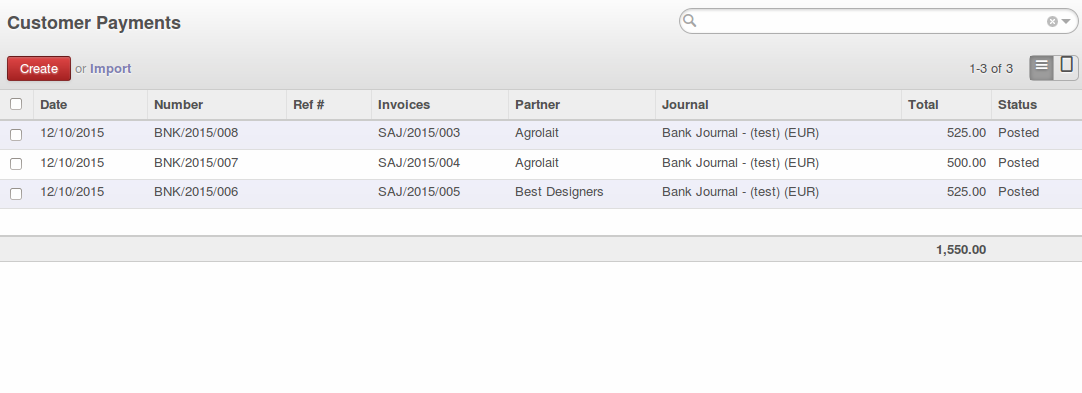
Task: Toggle the select-all checkbox in header
Action: 16,104
